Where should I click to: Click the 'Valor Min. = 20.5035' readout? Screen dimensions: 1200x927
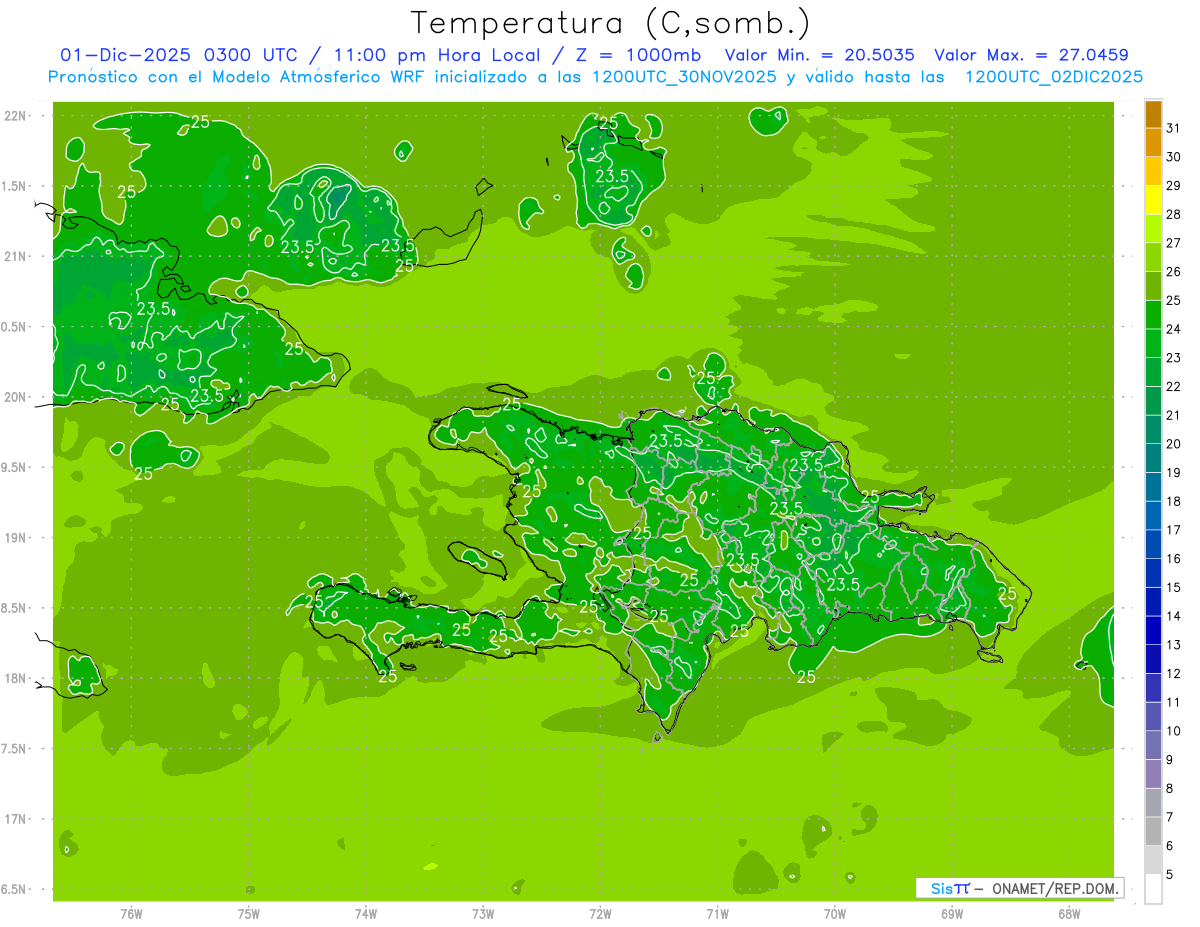[819, 55]
